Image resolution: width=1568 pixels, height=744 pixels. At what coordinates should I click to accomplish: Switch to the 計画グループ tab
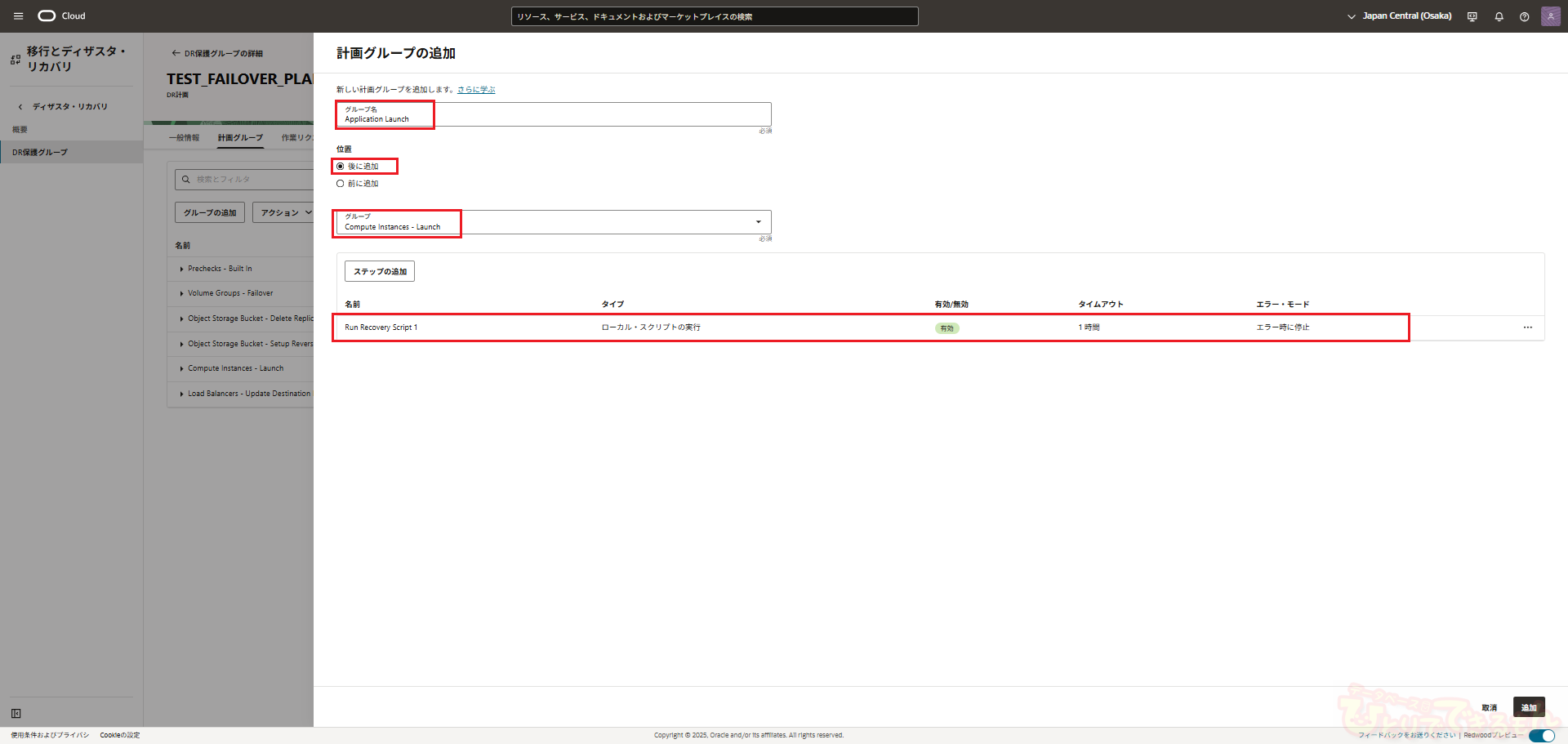pyautogui.click(x=240, y=138)
